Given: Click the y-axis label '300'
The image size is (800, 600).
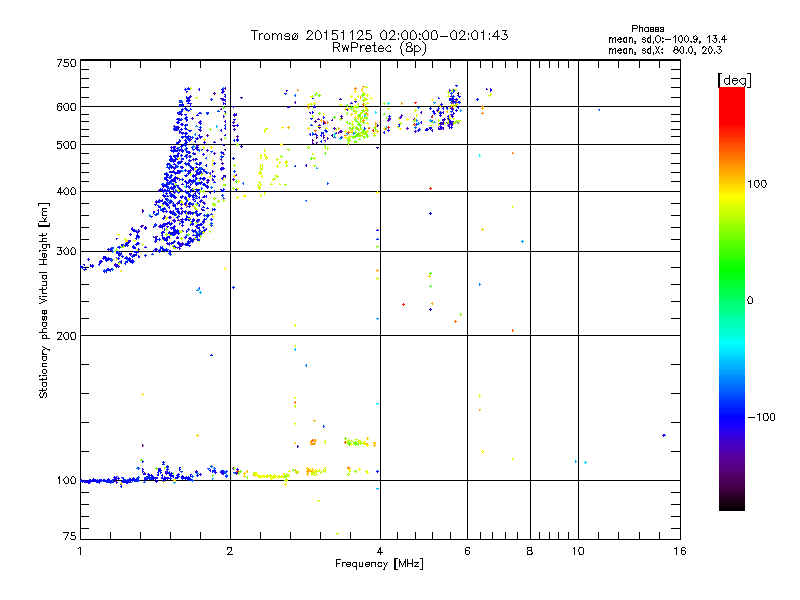Looking at the screenshot, I should 66,252.
